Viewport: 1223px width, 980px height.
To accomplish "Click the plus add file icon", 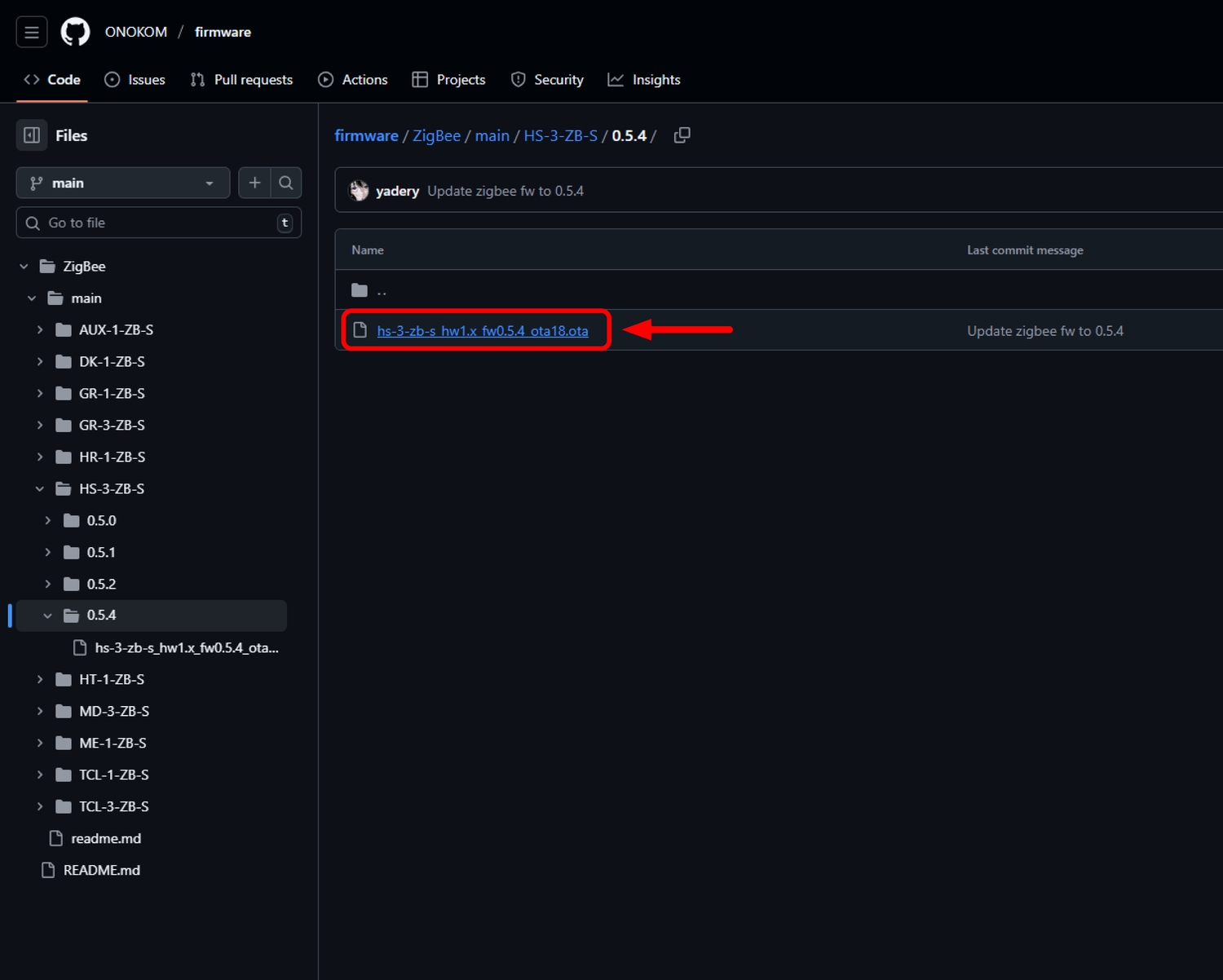I will (254, 183).
